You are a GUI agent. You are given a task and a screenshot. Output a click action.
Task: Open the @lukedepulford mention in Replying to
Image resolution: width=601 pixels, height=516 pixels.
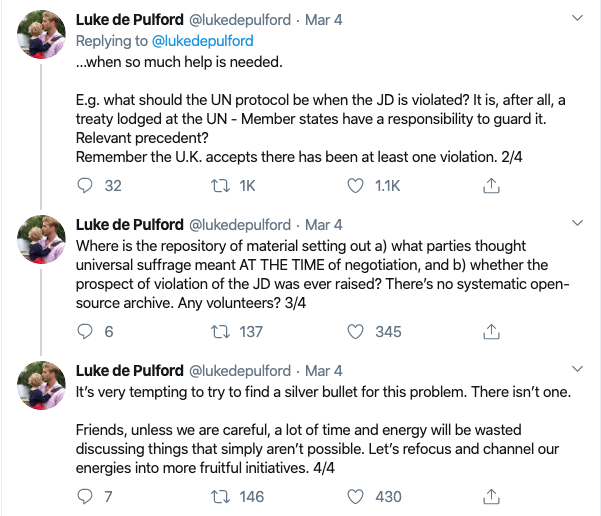pyautogui.click(x=203, y=41)
